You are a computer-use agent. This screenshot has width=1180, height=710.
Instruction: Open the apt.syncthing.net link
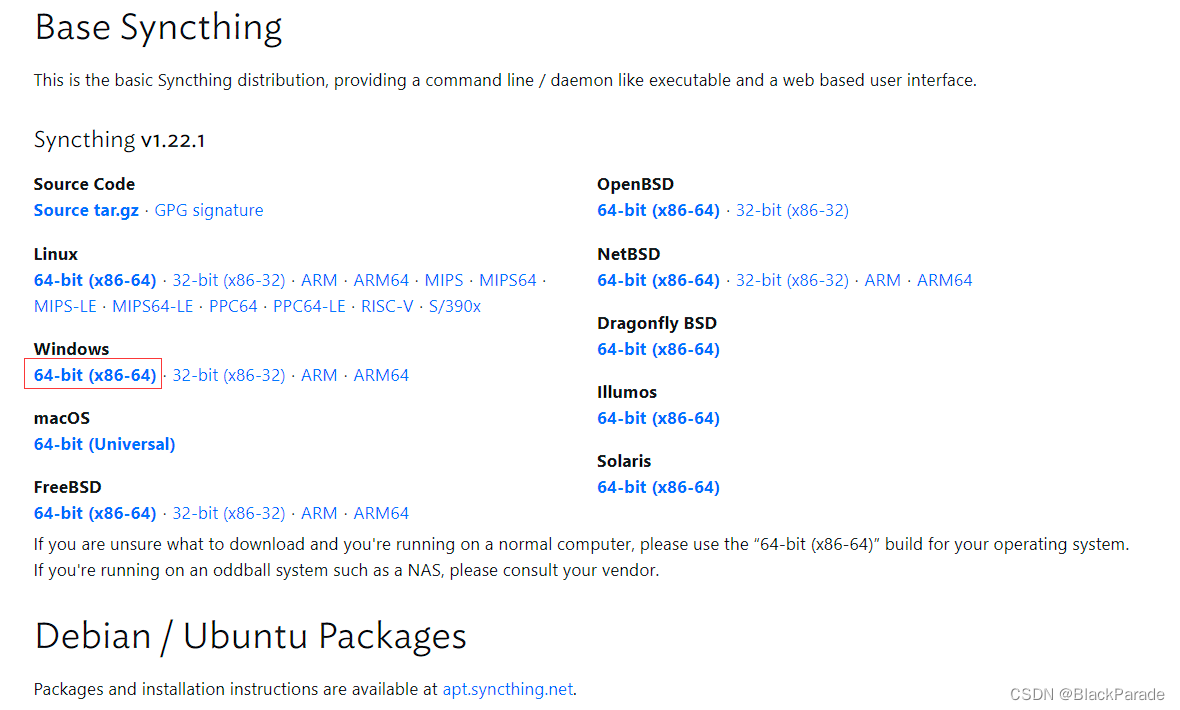tap(508, 689)
